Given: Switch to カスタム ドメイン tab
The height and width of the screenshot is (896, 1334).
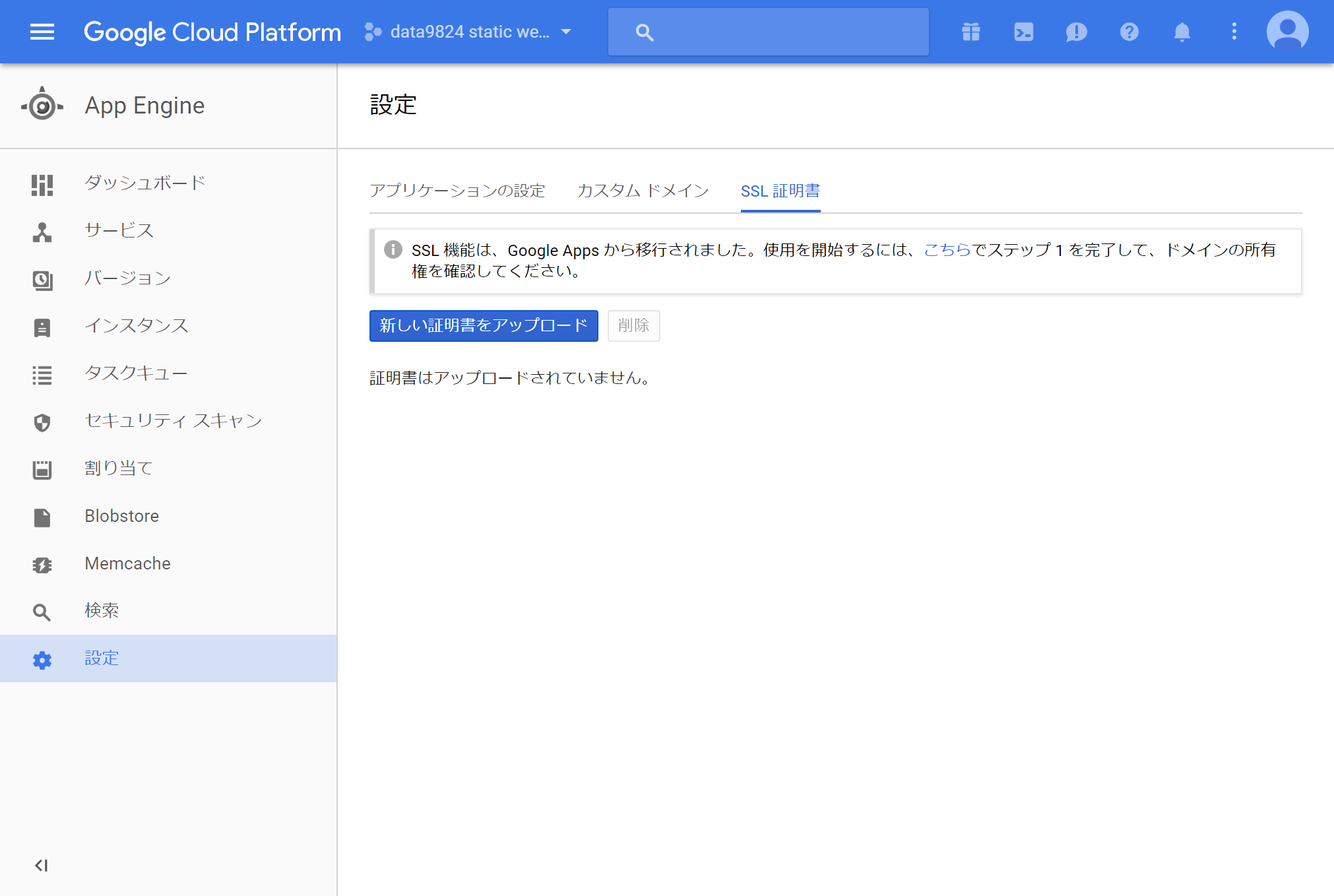Looking at the screenshot, I should (x=643, y=191).
